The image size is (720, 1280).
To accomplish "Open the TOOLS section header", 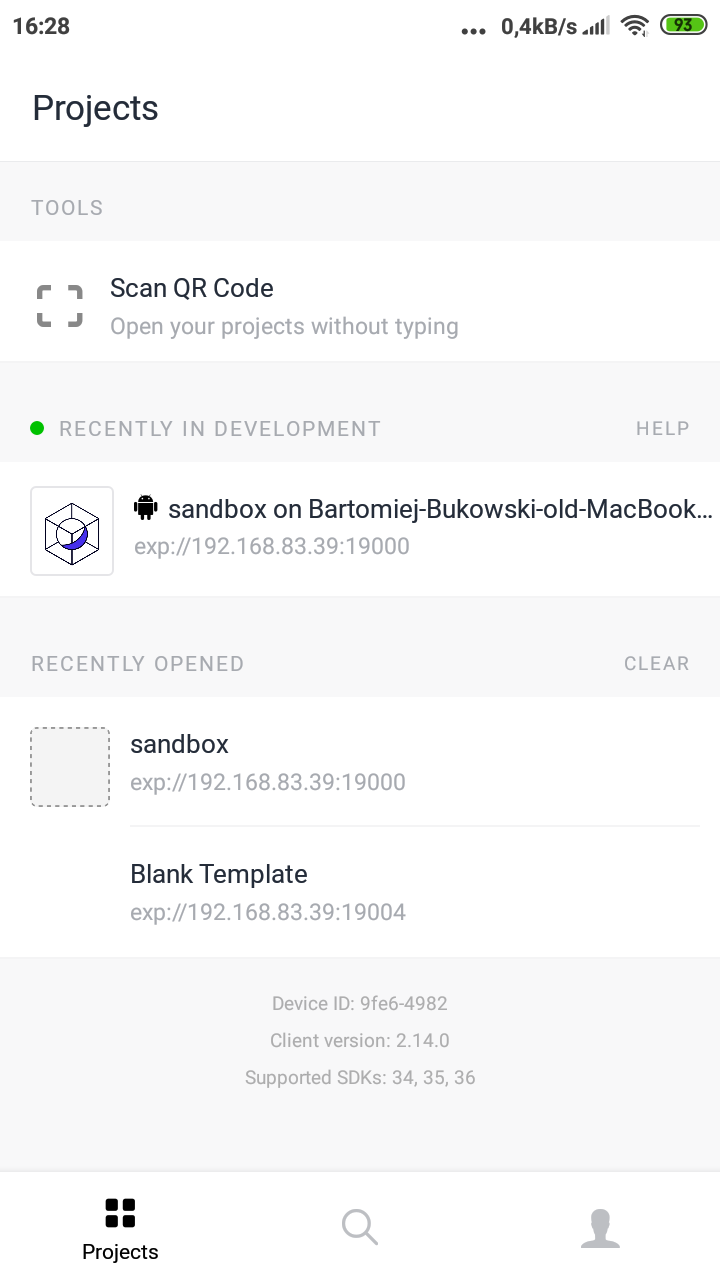I will pos(67,207).
